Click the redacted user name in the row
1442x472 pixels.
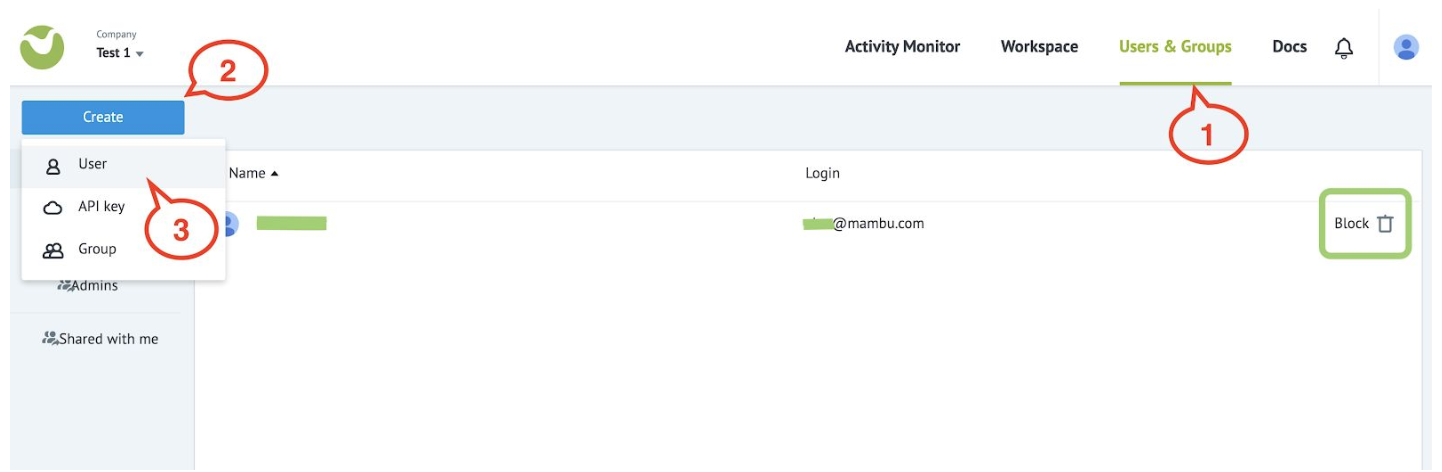tap(291, 223)
